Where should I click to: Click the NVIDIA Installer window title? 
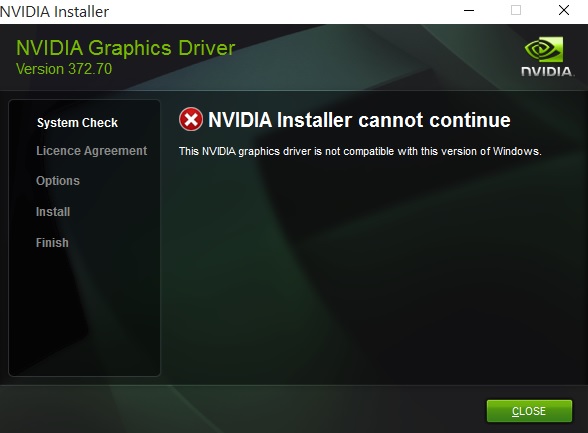tap(54, 12)
